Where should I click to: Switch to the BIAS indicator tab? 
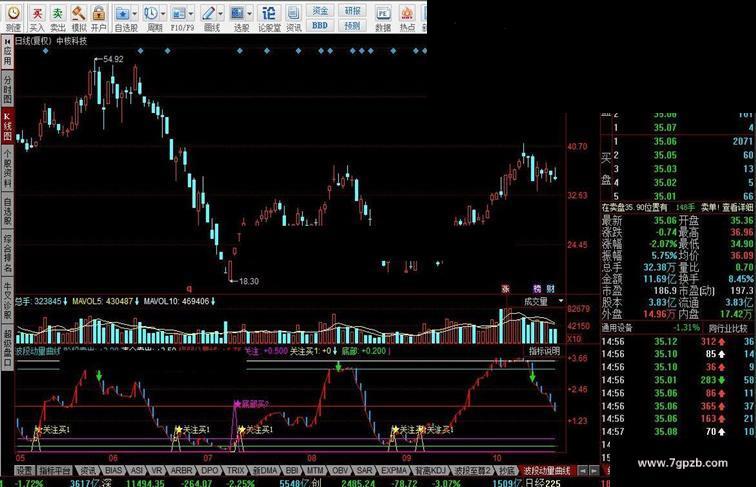point(113,470)
